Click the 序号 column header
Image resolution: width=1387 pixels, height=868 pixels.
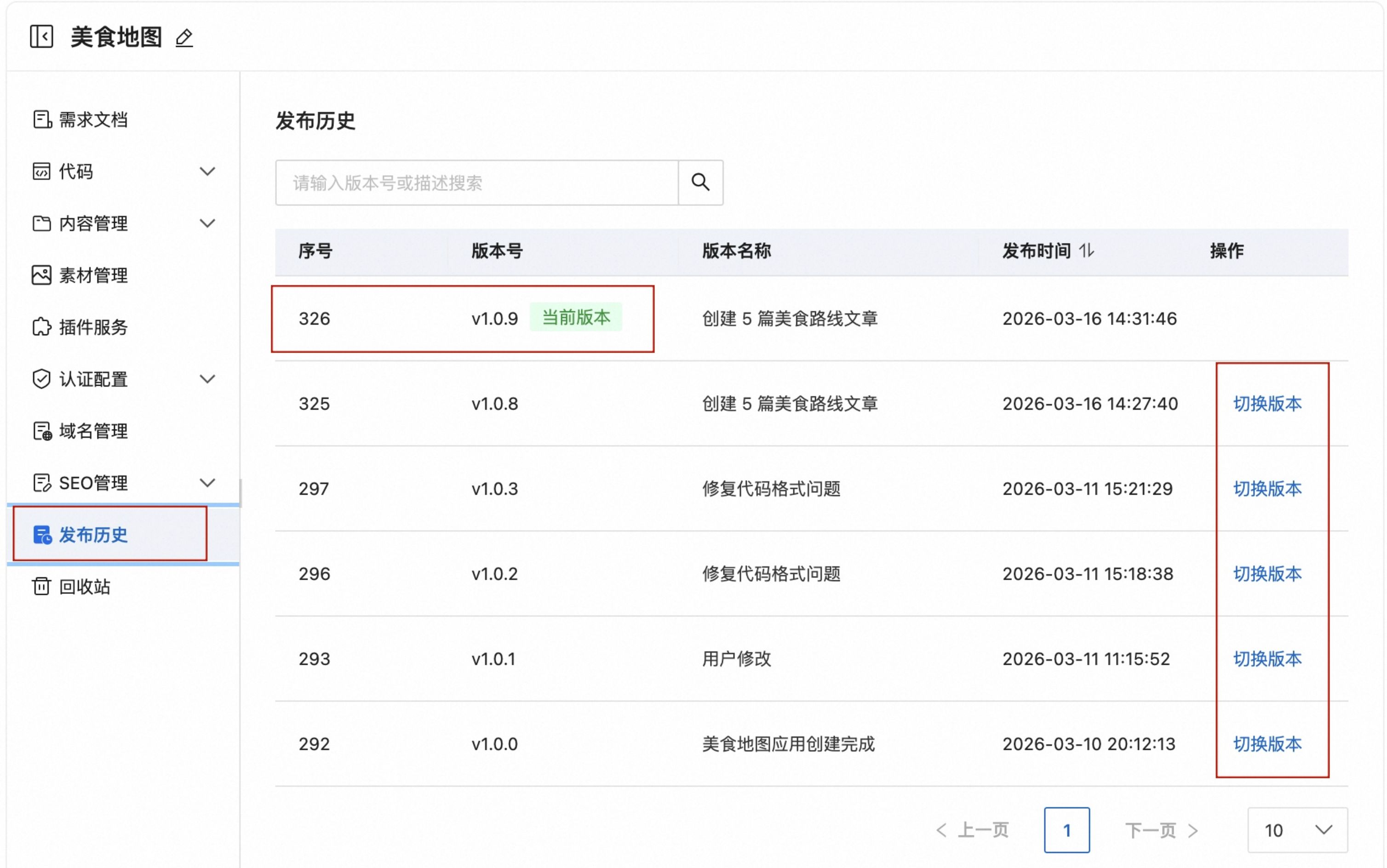(x=315, y=251)
